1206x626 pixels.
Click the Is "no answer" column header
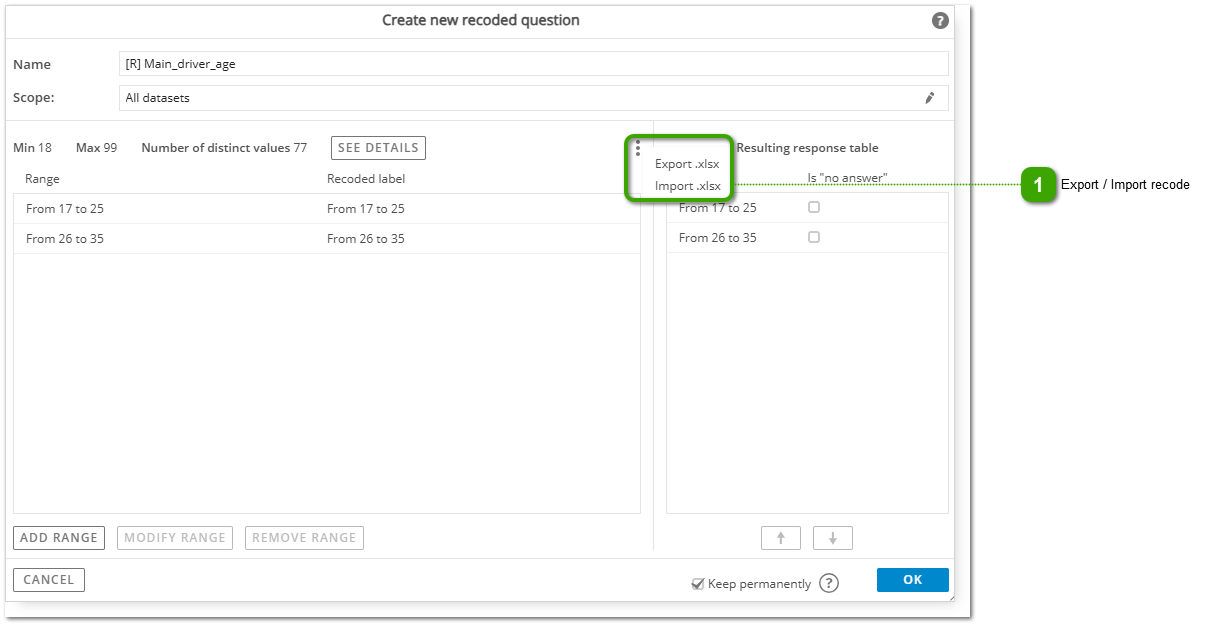(x=848, y=178)
